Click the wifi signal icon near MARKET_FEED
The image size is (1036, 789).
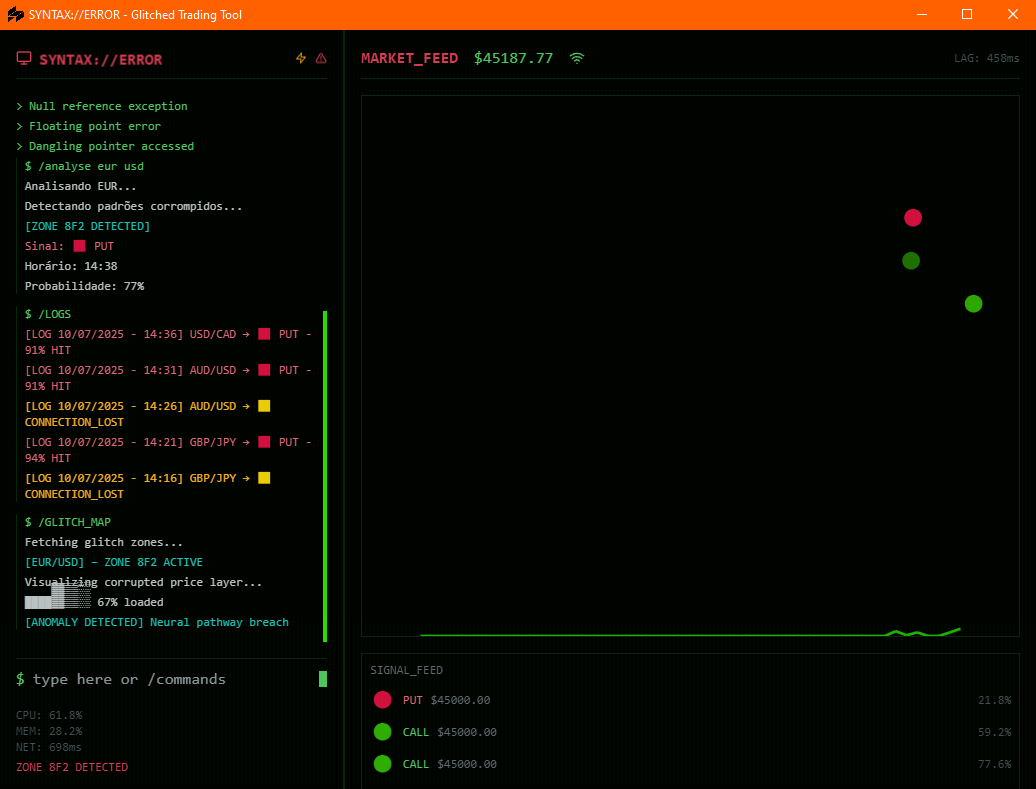coord(577,58)
